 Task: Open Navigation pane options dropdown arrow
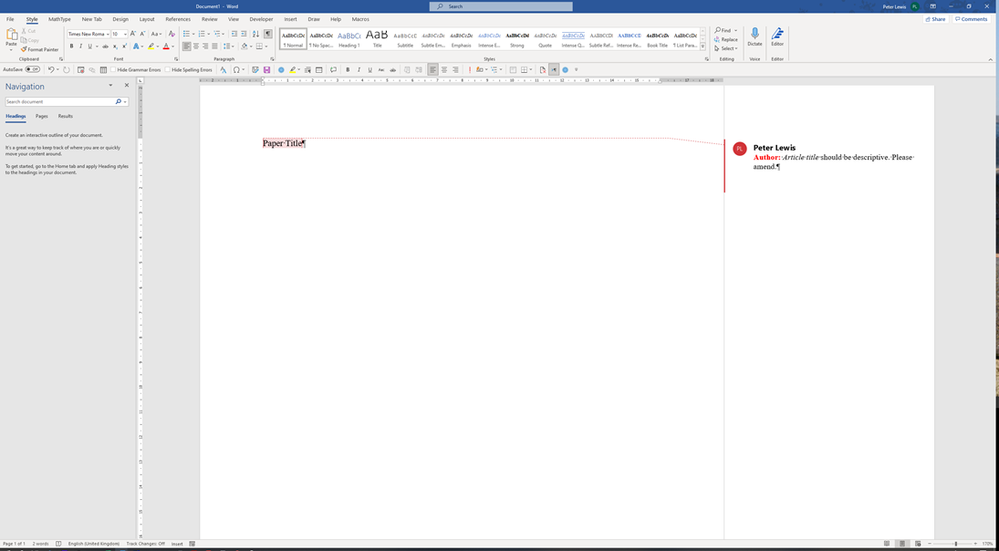tap(111, 85)
